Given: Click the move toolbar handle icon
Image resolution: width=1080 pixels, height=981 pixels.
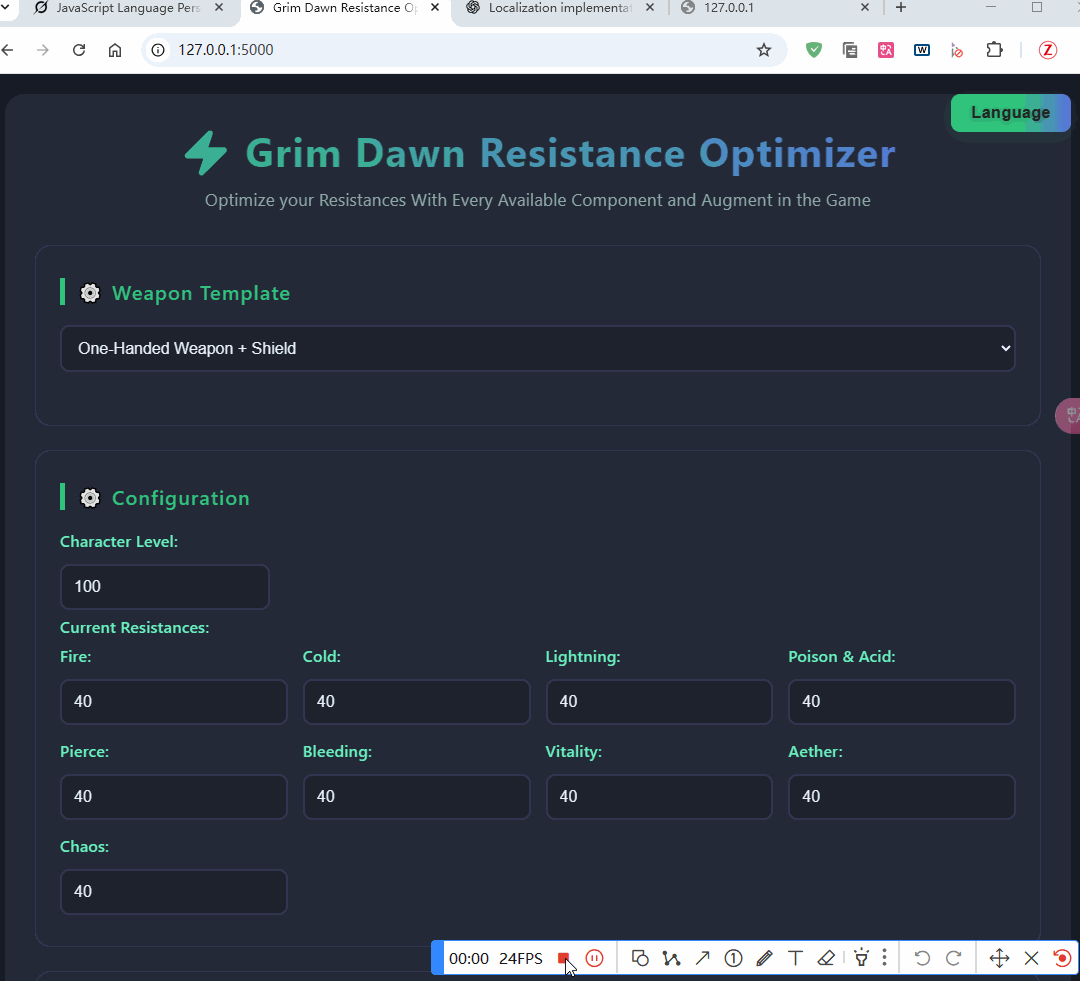Looking at the screenshot, I should click(999, 958).
